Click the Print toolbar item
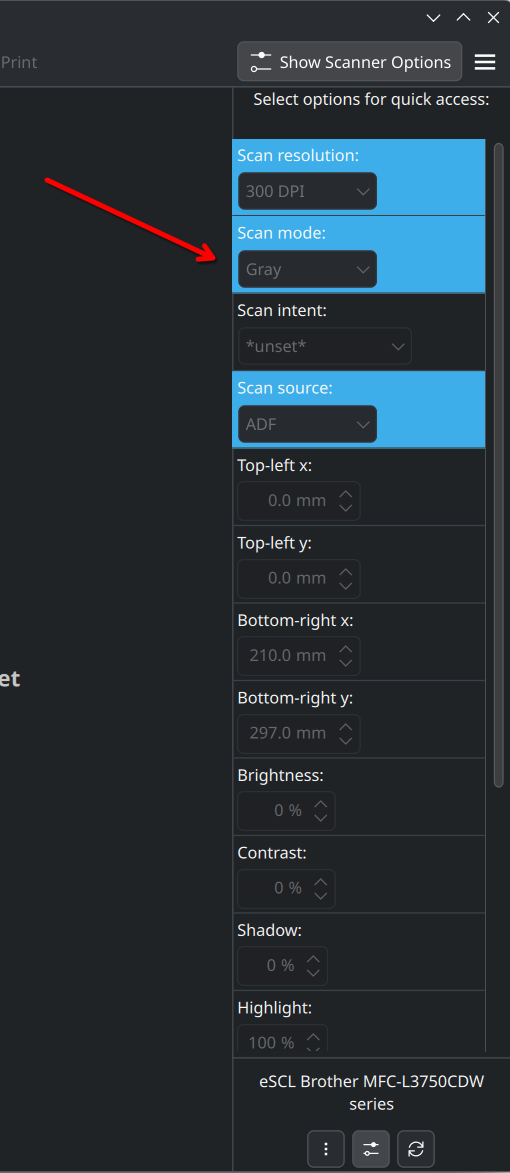The image size is (510, 1173). coord(19,62)
